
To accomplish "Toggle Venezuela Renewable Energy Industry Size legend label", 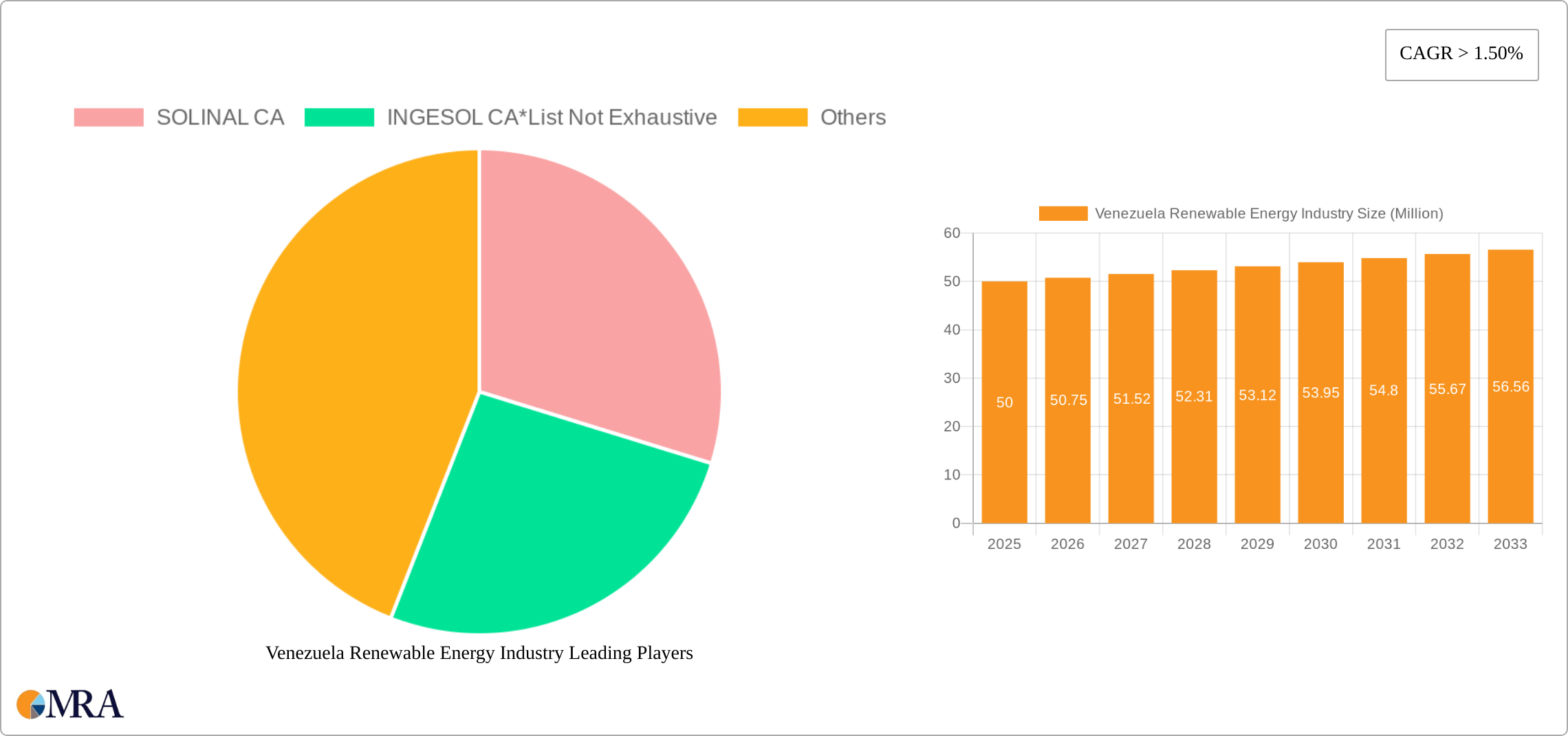I will (1269, 214).
